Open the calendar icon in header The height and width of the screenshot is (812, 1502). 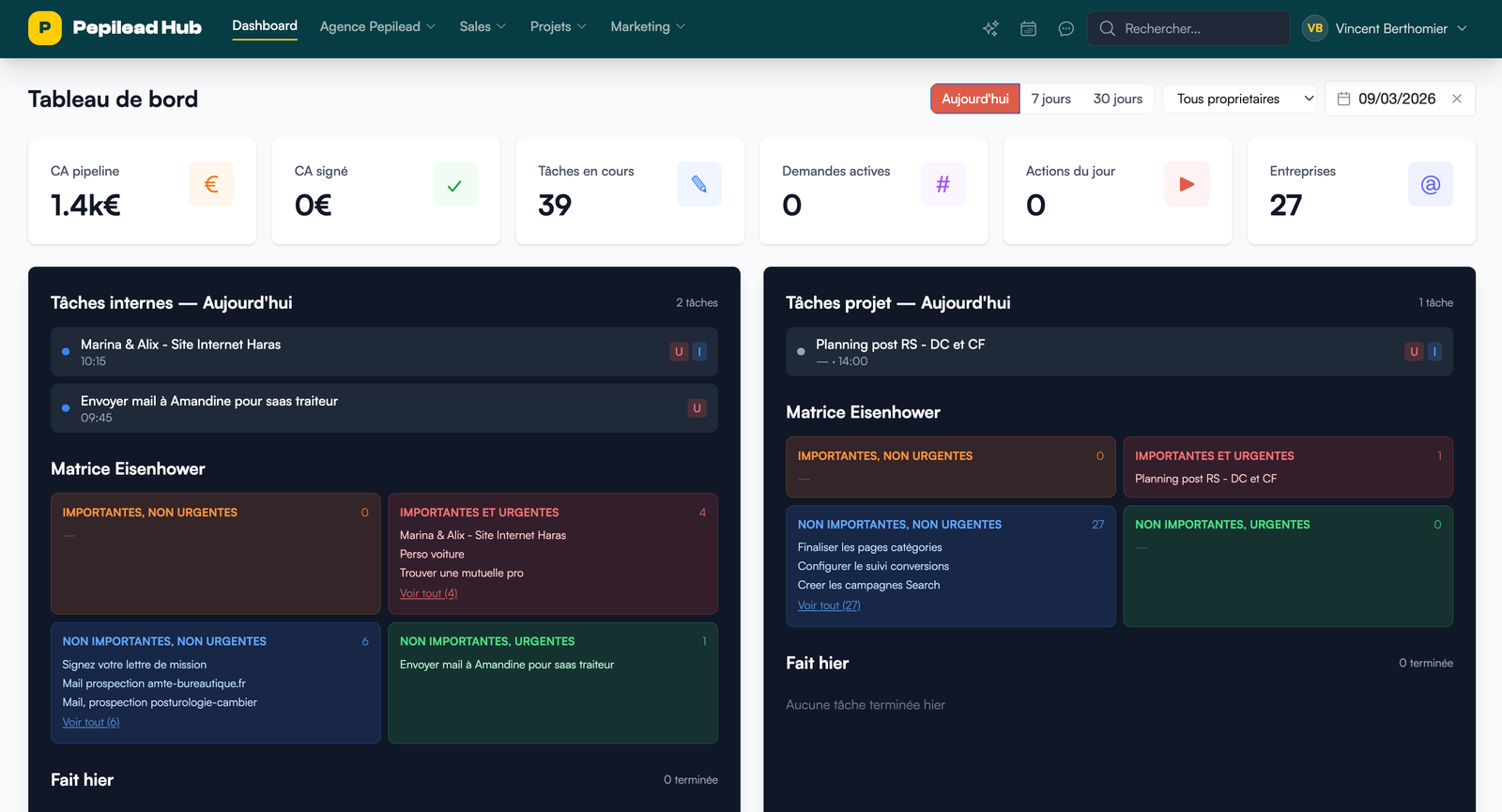pyautogui.click(x=1028, y=29)
